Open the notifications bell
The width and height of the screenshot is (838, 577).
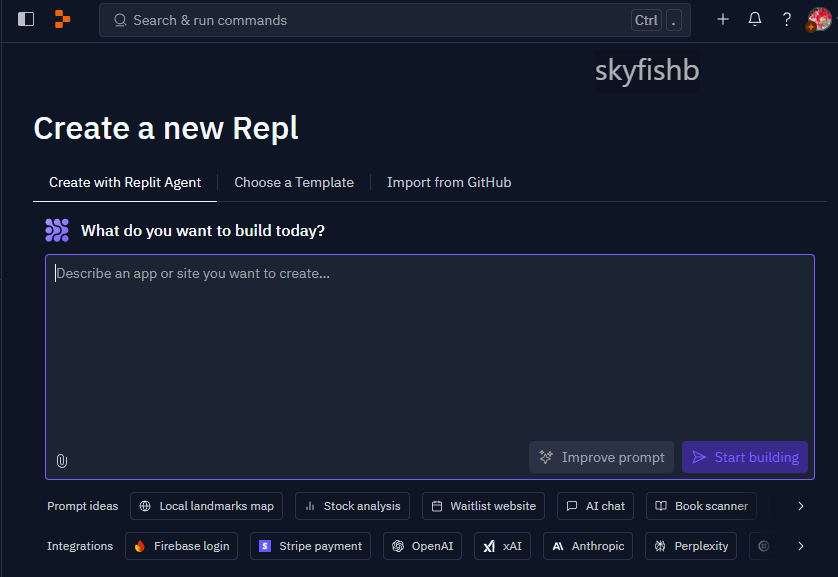(x=755, y=19)
